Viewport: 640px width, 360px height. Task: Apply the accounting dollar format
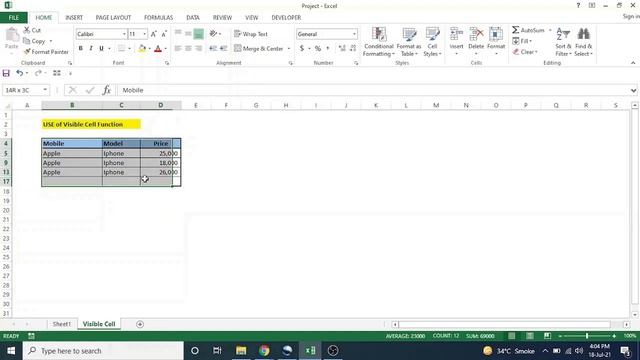pyautogui.click(x=302, y=49)
